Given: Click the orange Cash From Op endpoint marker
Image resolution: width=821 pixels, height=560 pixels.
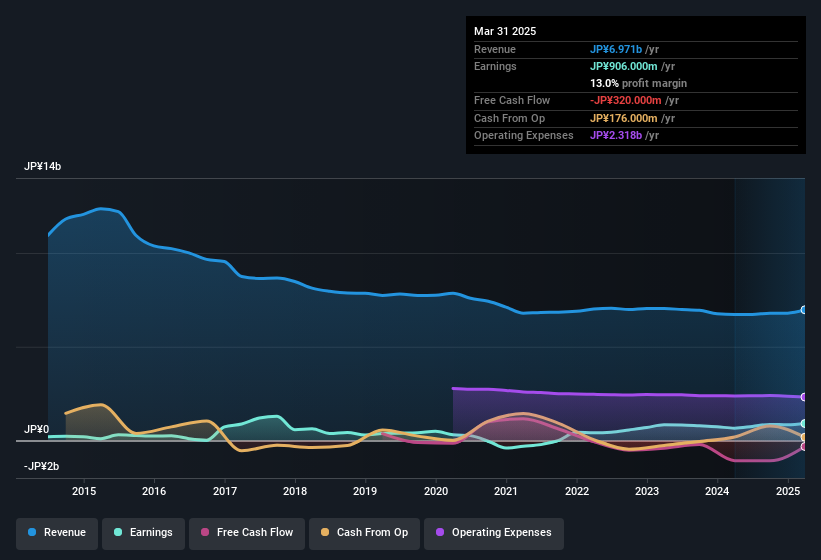Looking at the screenshot, I should click(x=804, y=437).
